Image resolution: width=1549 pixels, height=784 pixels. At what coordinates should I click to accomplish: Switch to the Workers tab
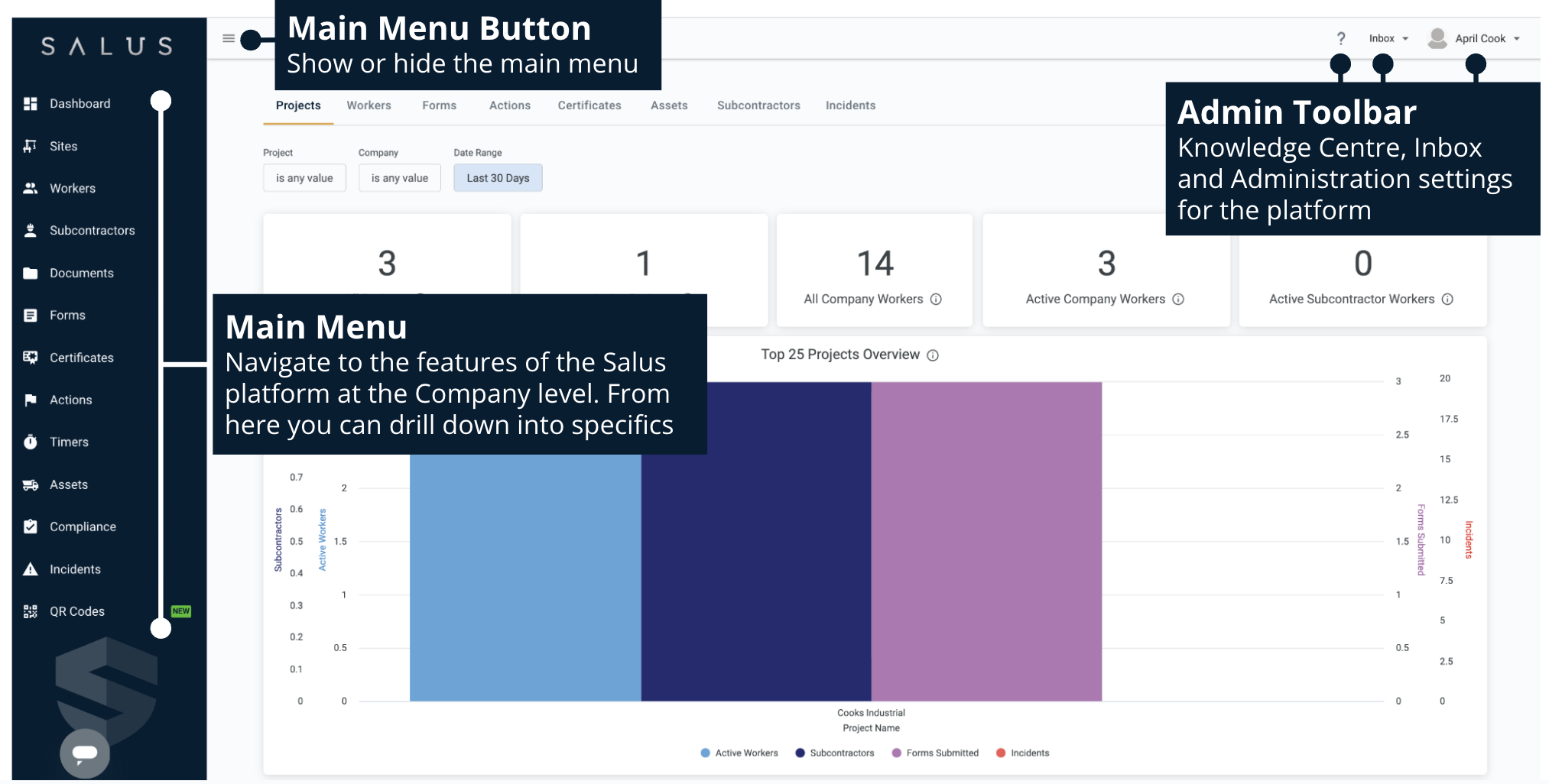pyautogui.click(x=369, y=105)
